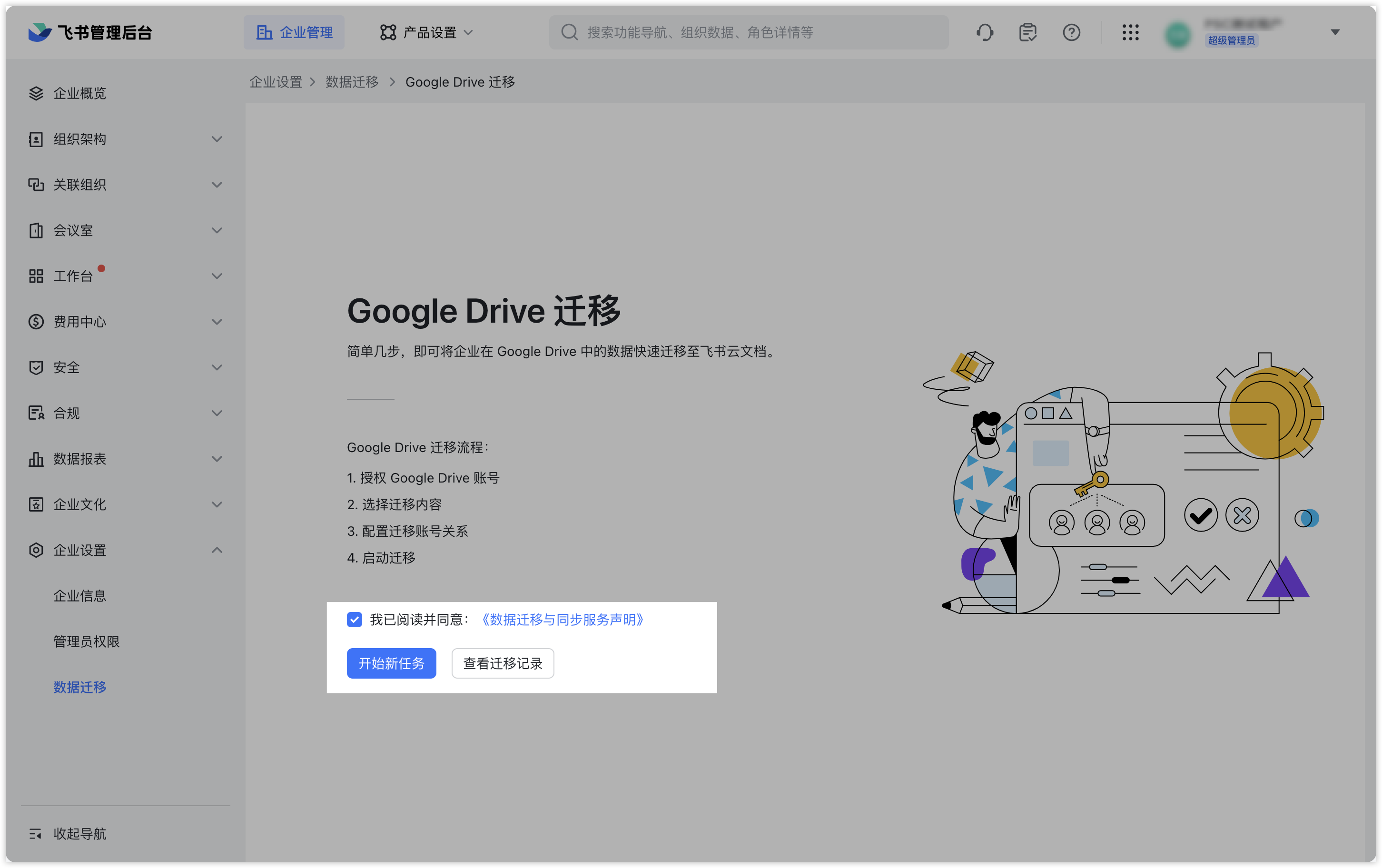Image resolution: width=1382 pixels, height=868 pixels.
Task: Expand the 会议室 menu chevron
Action: pyautogui.click(x=217, y=230)
